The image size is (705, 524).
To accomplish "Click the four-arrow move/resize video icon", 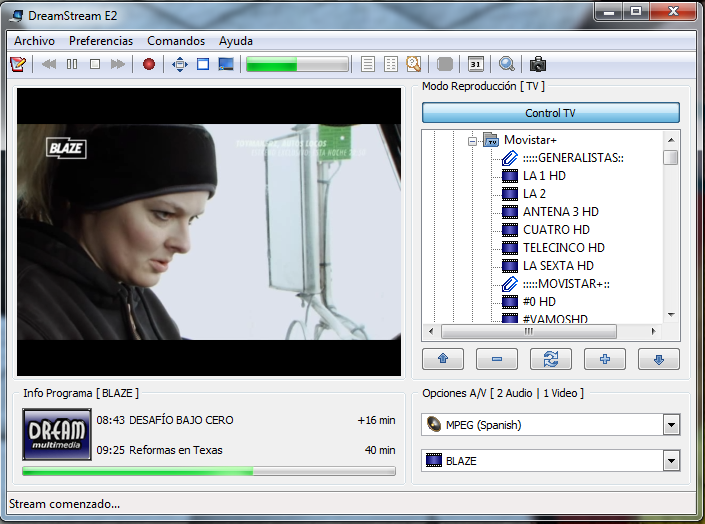I will [x=180, y=64].
